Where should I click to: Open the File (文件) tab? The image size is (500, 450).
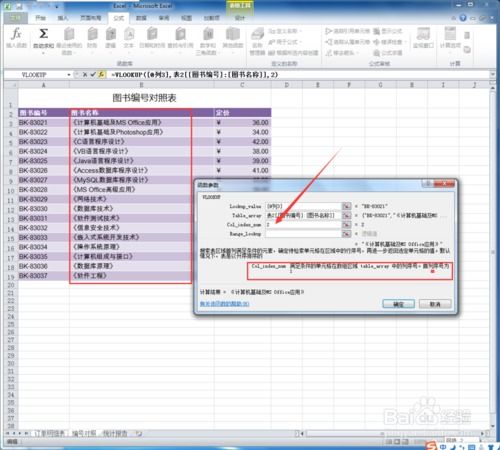[15, 18]
